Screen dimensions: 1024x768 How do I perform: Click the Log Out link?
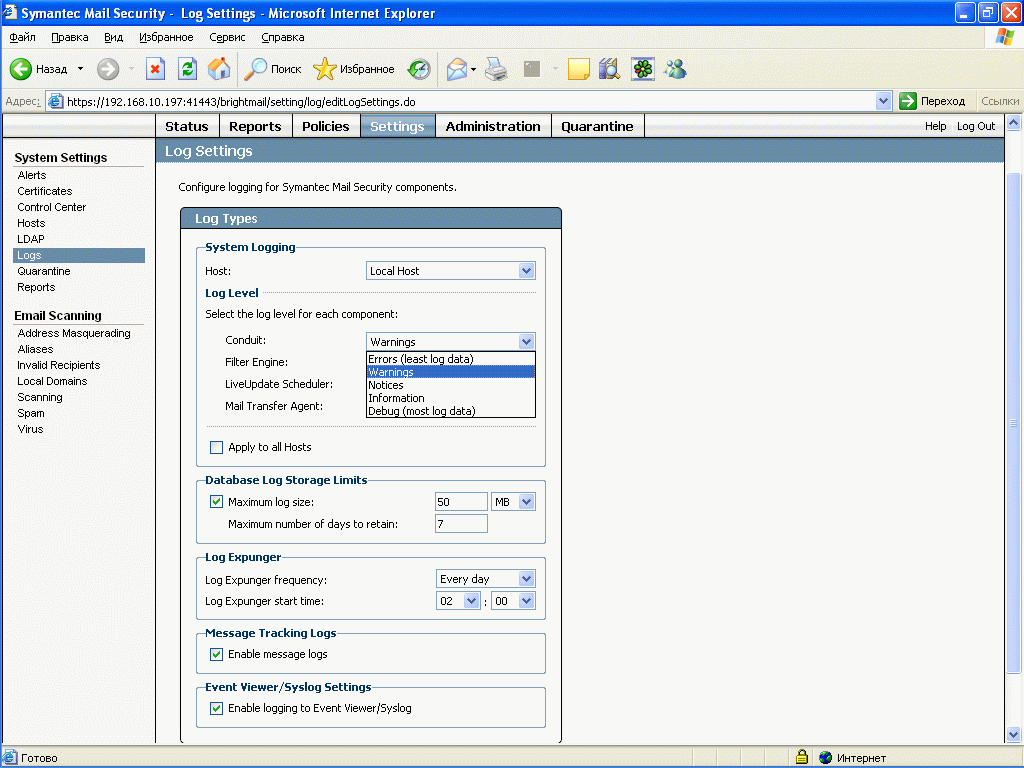coord(976,126)
